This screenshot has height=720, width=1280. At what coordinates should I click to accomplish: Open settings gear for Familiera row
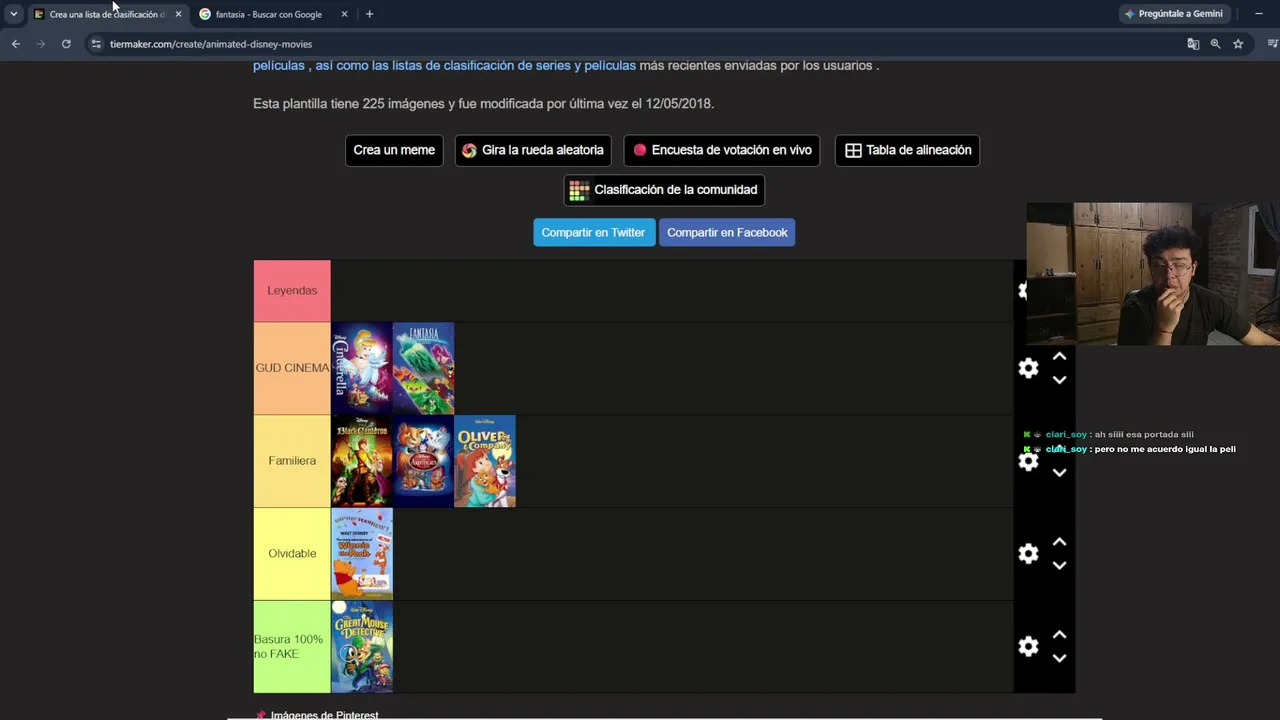(x=1028, y=461)
